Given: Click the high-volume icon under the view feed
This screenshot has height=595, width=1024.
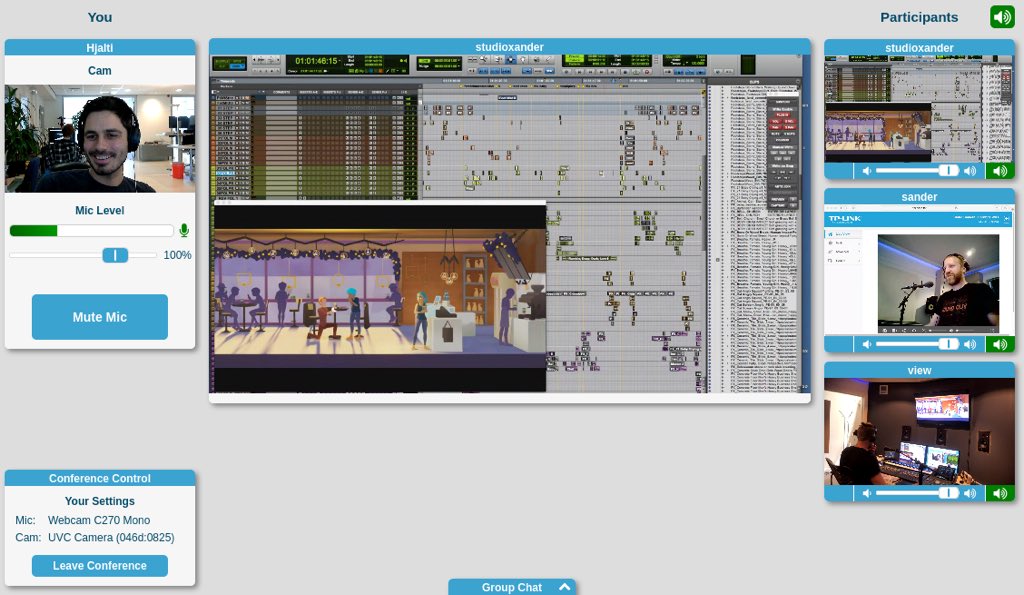Looking at the screenshot, I should (x=970, y=493).
